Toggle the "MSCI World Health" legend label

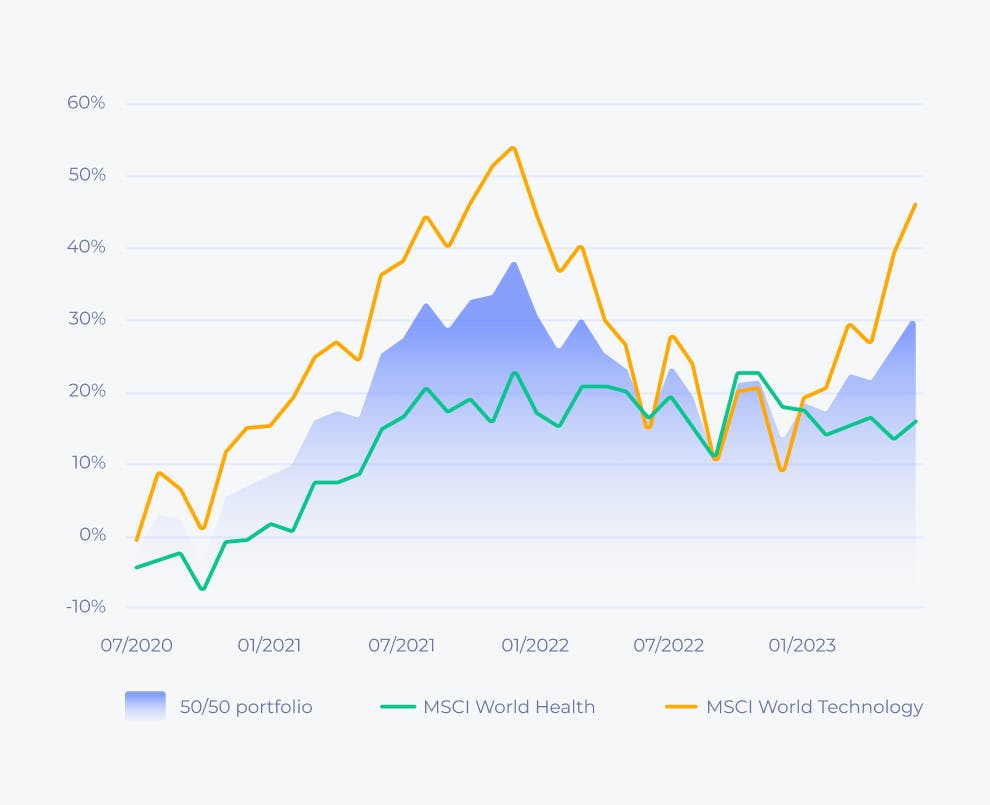509,707
